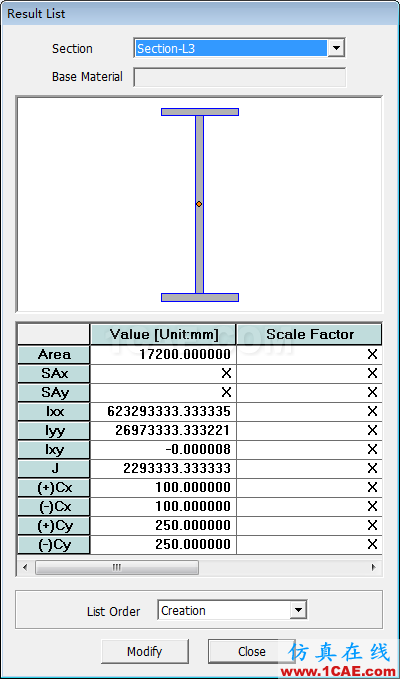The image size is (400, 679).
Task: Click the right arrow of horizontal scrollbar
Action: pos(373,567)
